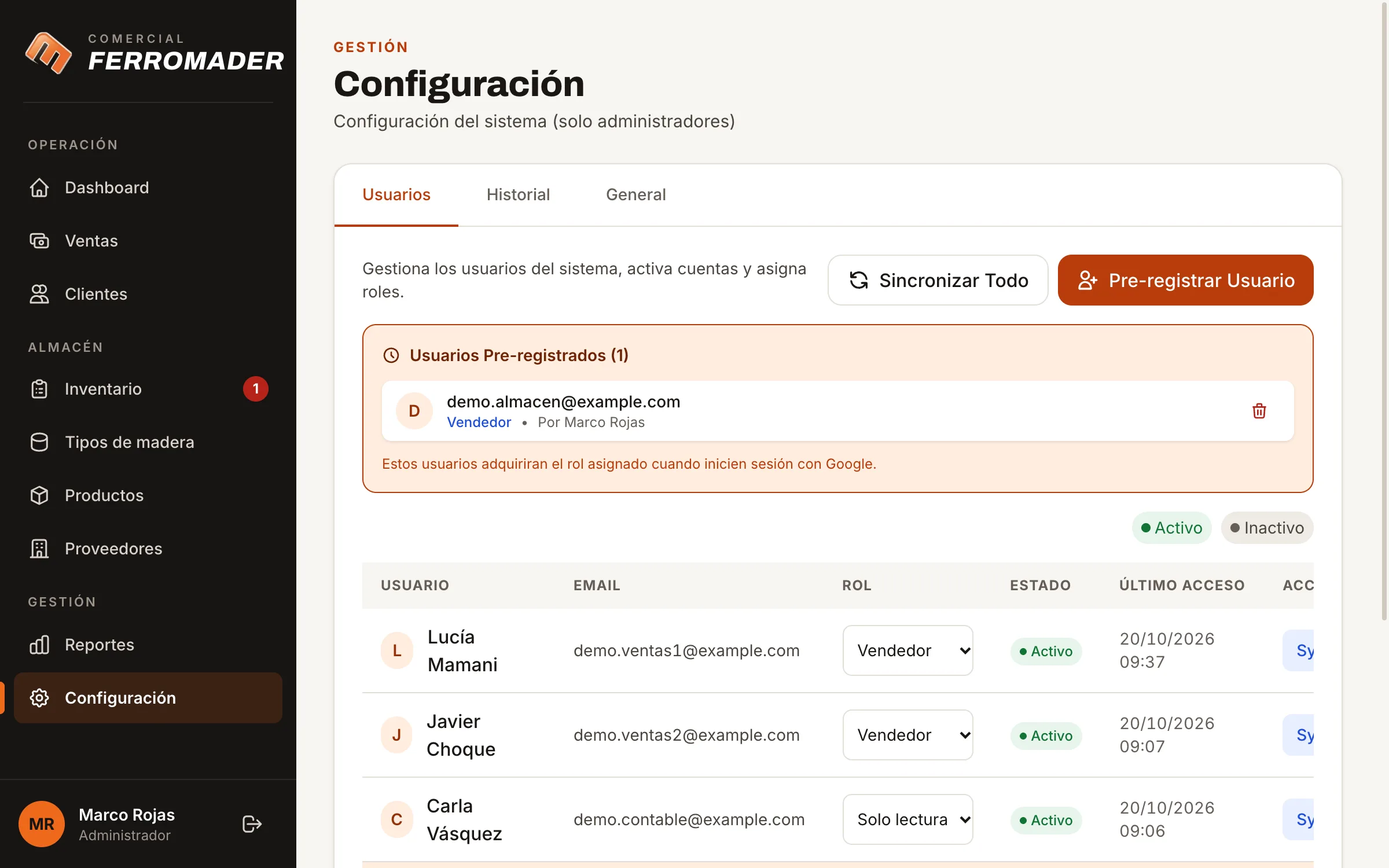Click the Inventario clipboard icon
Image resolution: width=1389 pixels, height=868 pixels.
point(39,389)
